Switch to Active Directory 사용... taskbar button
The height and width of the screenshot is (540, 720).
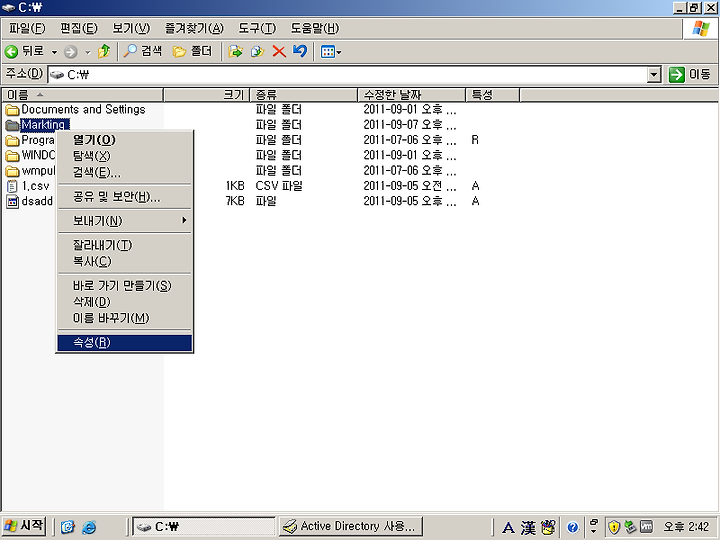351,526
